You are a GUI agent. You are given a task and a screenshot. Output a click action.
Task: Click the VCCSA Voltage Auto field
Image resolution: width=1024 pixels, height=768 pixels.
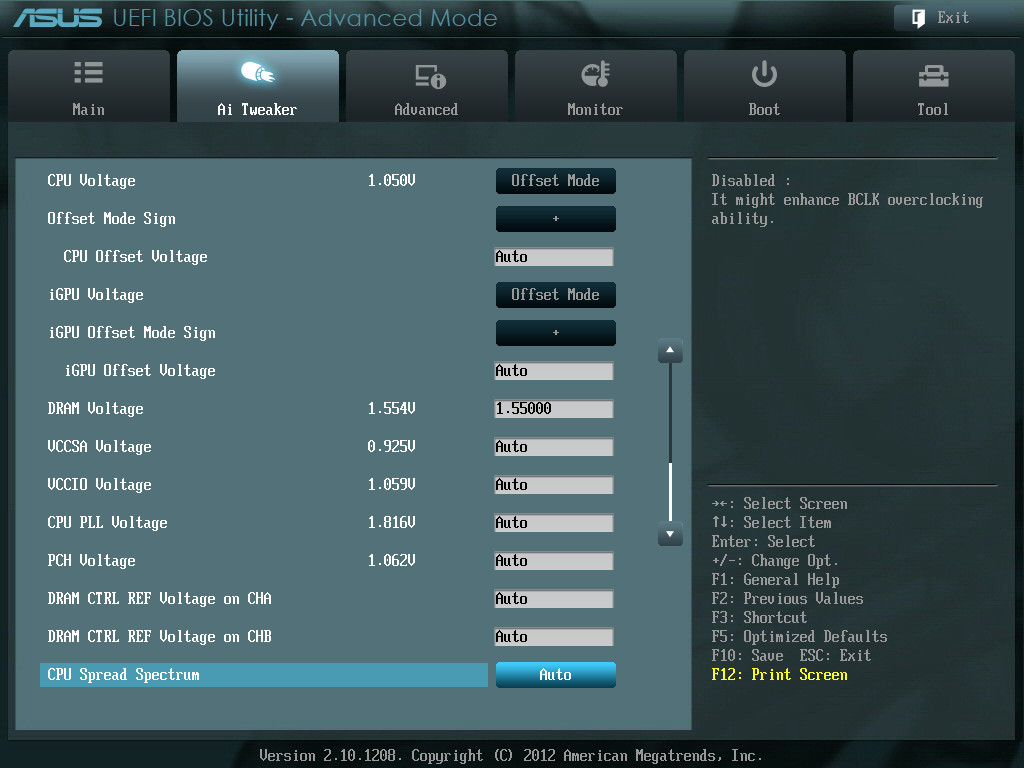pyautogui.click(x=554, y=447)
